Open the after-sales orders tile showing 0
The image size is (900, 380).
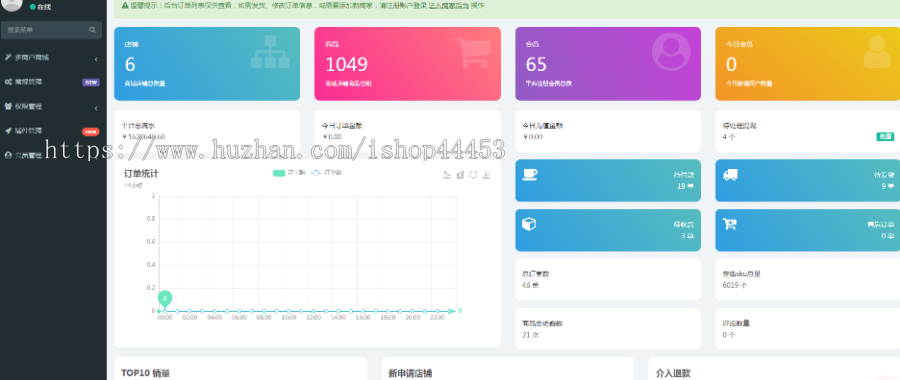pyautogui.click(x=808, y=230)
